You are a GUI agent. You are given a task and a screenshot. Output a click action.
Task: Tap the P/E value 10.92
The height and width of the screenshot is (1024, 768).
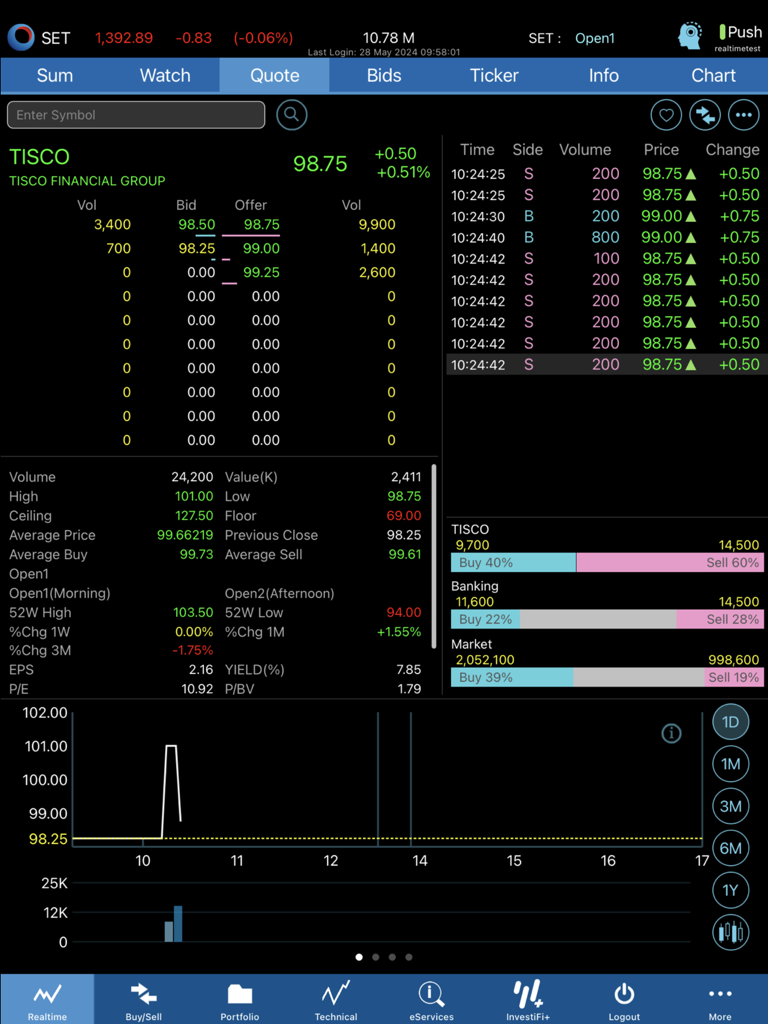pyautogui.click(x=197, y=689)
